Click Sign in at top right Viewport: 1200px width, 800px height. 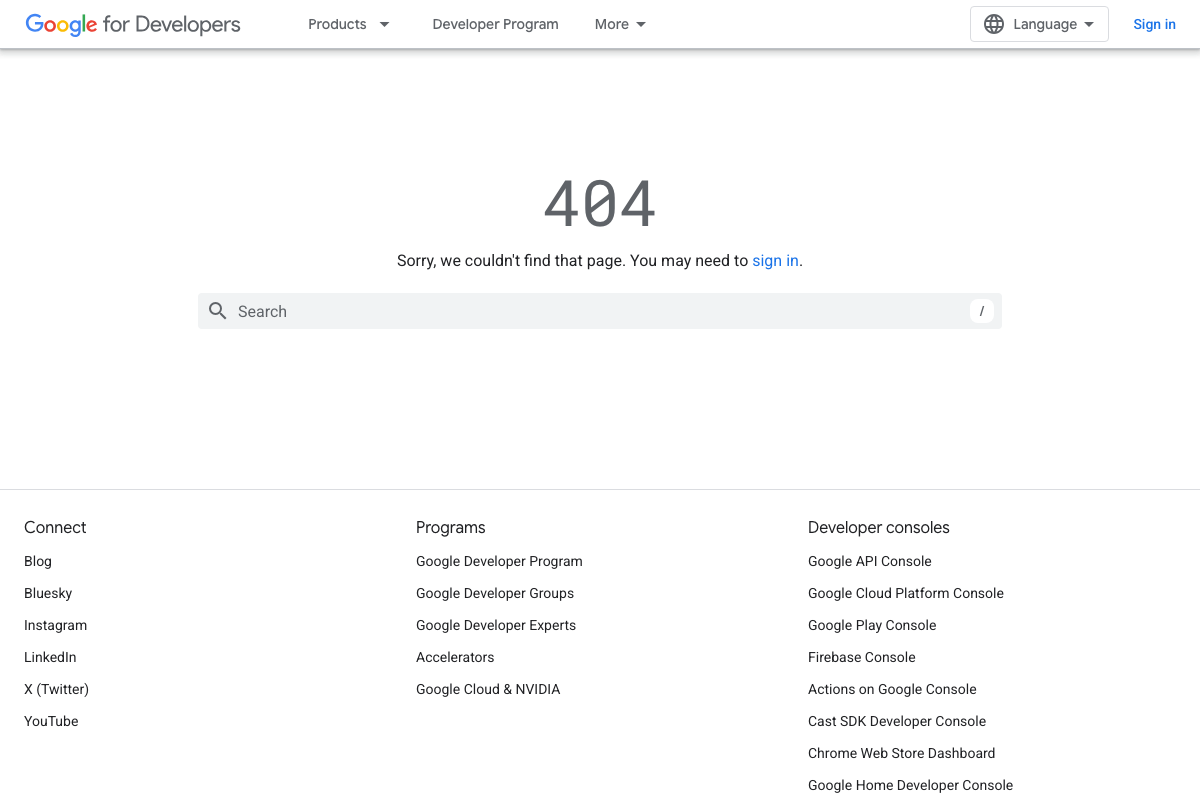(1154, 24)
